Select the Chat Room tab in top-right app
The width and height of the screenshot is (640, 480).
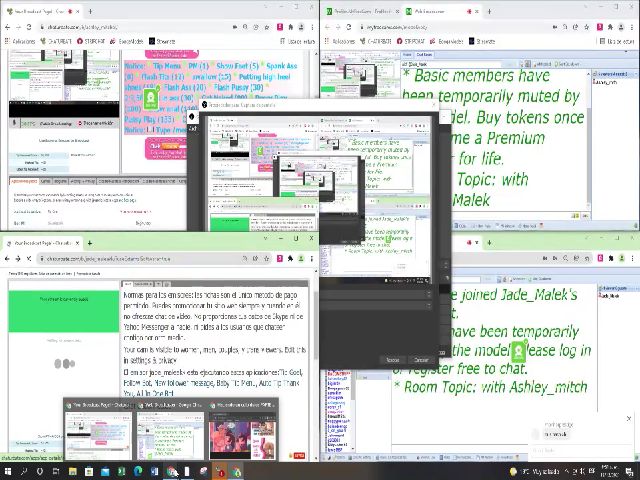(424, 54)
